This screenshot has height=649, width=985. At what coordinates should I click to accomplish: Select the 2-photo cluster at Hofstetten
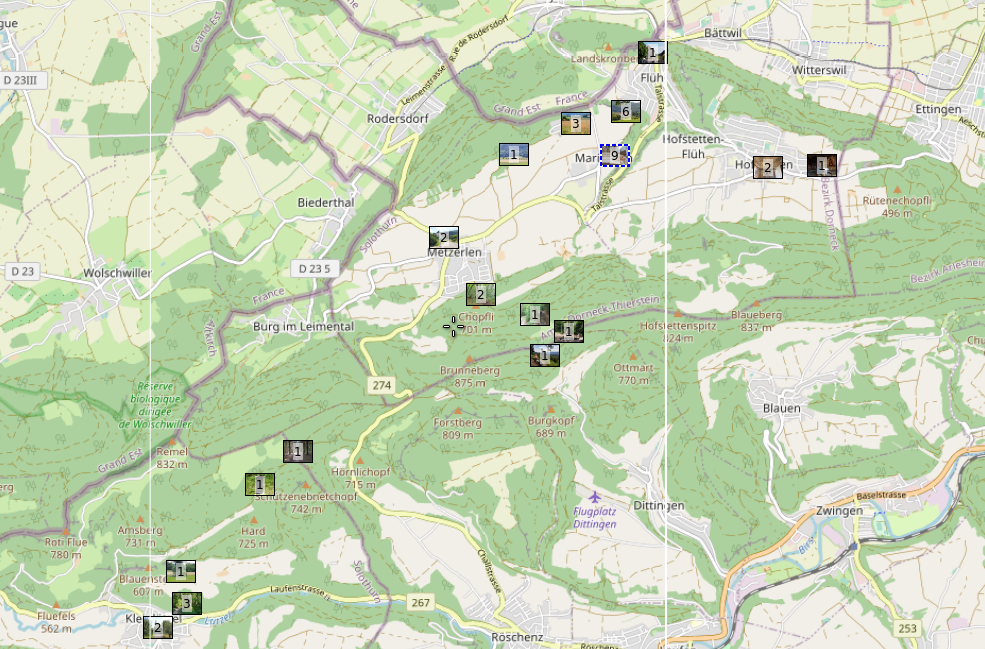[767, 167]
